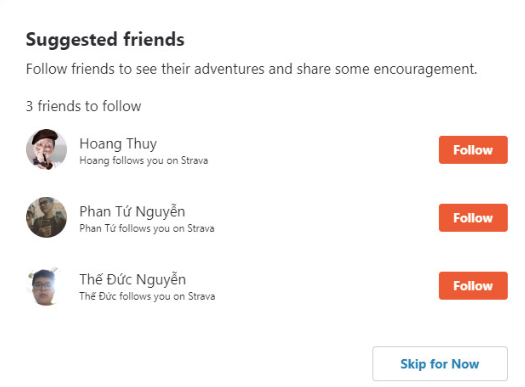Select 'Phan Tú follows you on Strava' caption
This screenshot has height=387, width=525.
point(147,229)
